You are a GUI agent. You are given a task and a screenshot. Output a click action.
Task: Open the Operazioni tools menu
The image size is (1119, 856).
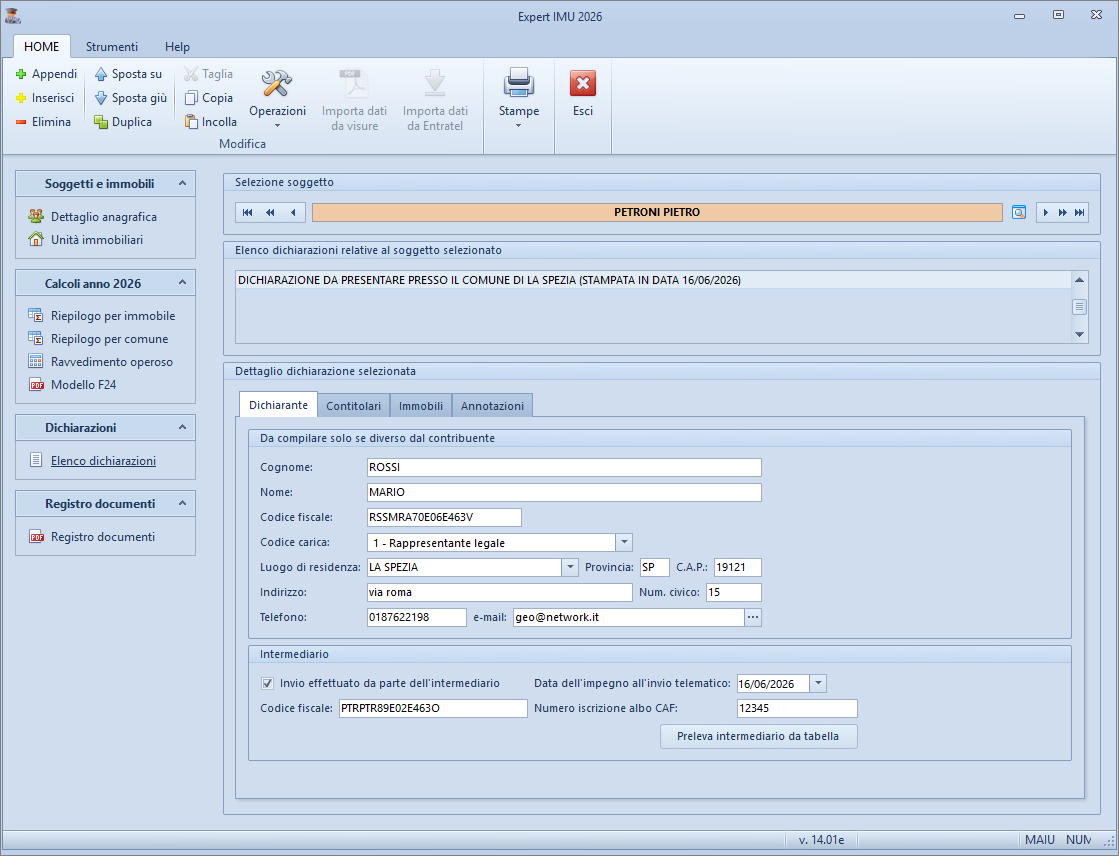(x=277, y=97)
